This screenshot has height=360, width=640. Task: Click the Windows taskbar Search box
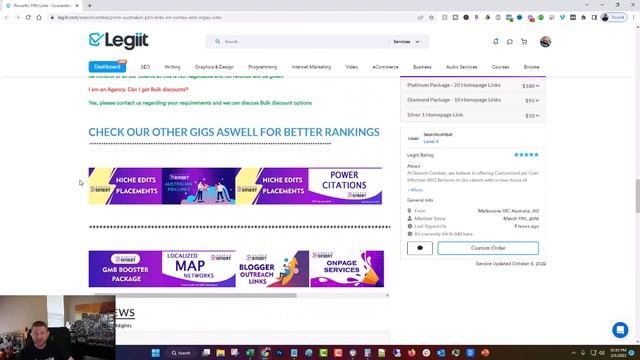[x=181, y=353]
